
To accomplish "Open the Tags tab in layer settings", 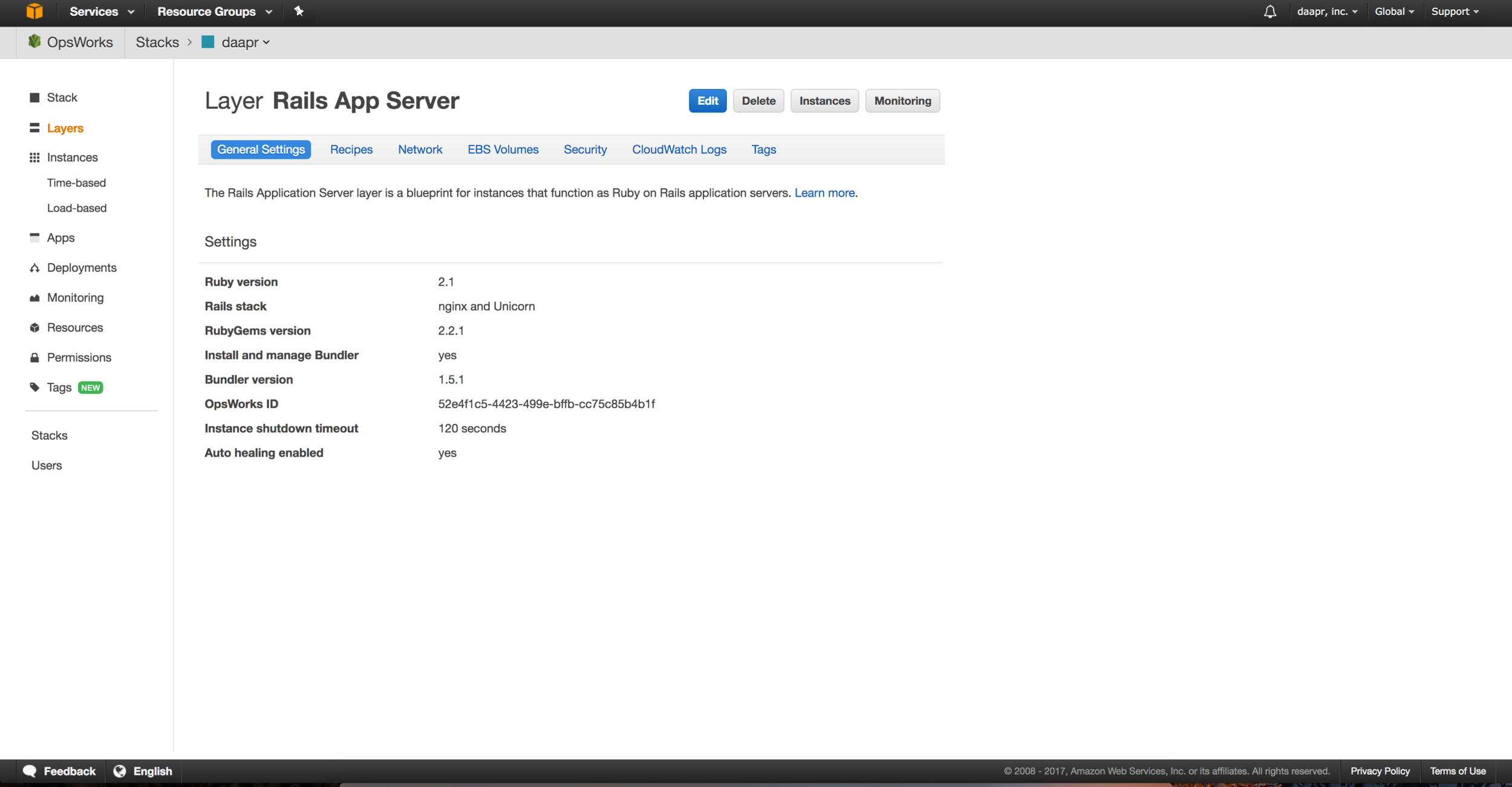I will click(764, 149).
